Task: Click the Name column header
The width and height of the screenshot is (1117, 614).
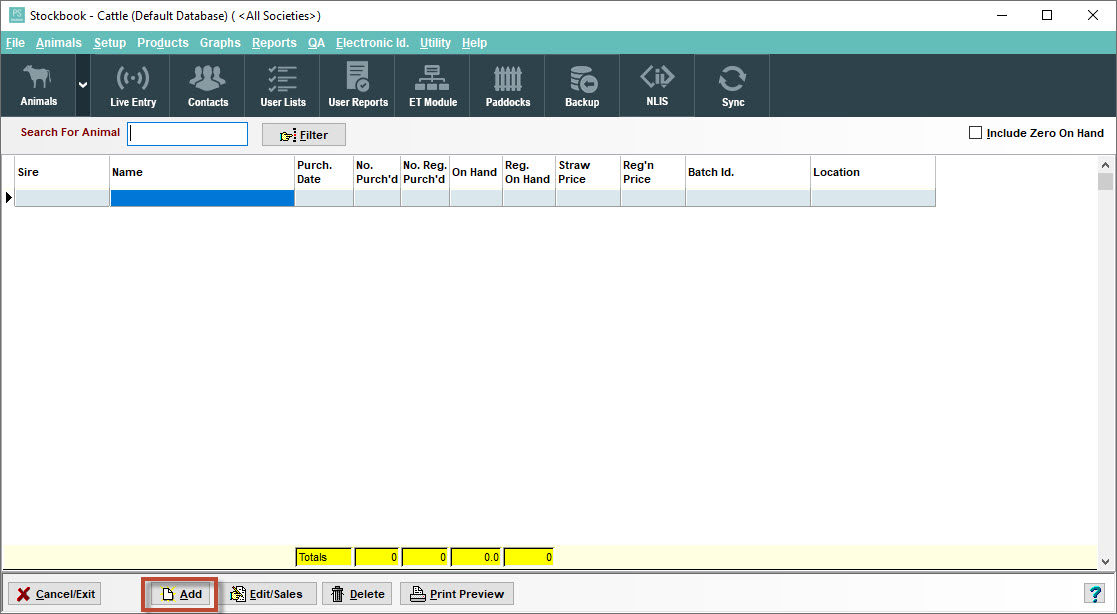Action: tap(202, 172)
